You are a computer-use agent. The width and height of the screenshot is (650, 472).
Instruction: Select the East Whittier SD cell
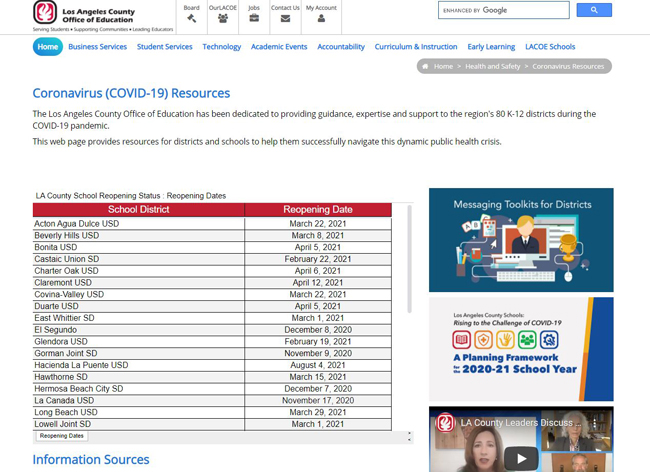pyautogui.click(x=138, y=318)
